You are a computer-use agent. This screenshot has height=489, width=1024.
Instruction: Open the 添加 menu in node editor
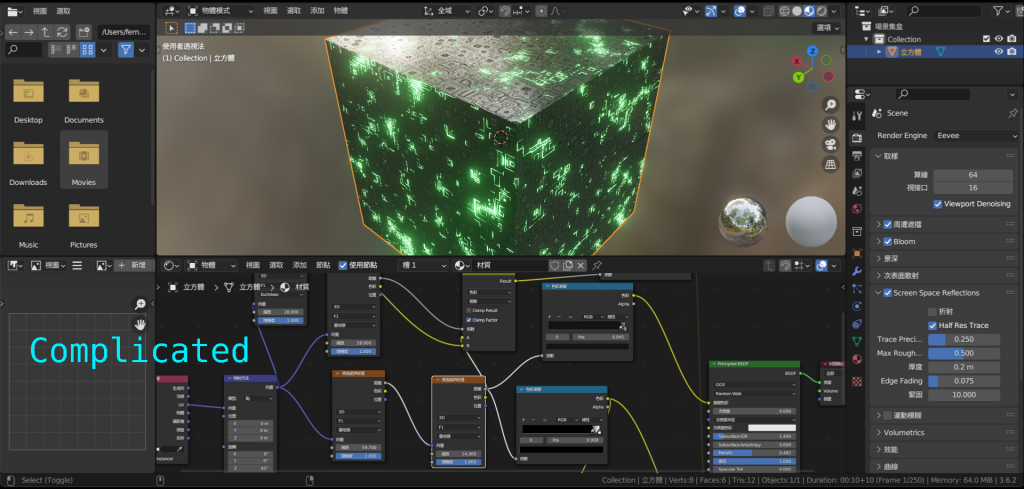[x=300, y=265]
